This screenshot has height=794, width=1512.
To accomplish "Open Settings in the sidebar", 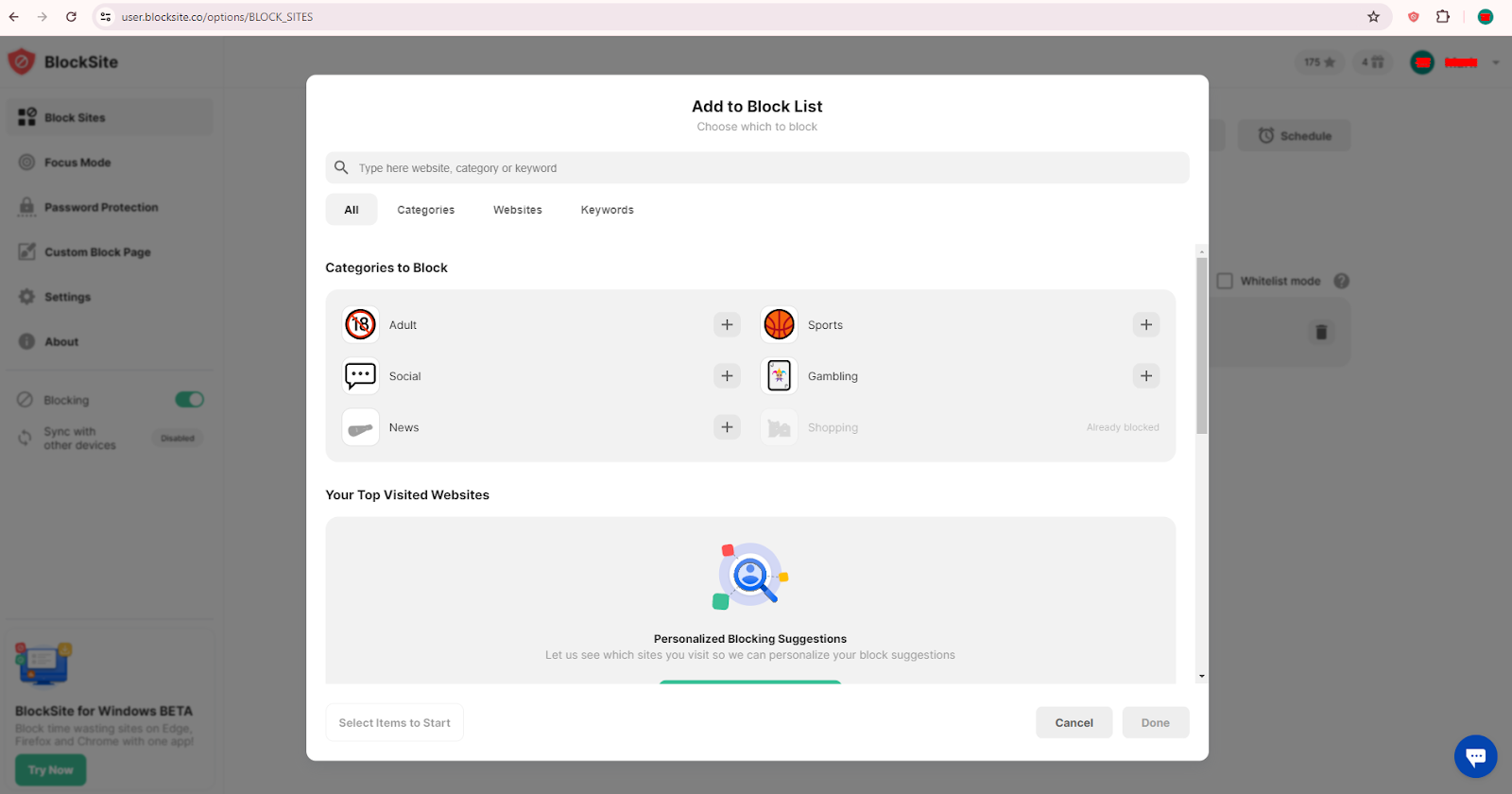I will pos(111,297).
